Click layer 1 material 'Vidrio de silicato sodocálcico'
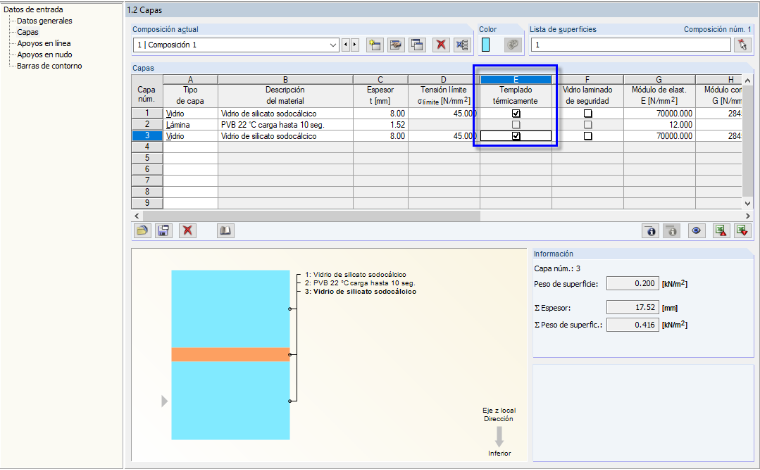The image size is (760, 470). [x=285, y=113]
